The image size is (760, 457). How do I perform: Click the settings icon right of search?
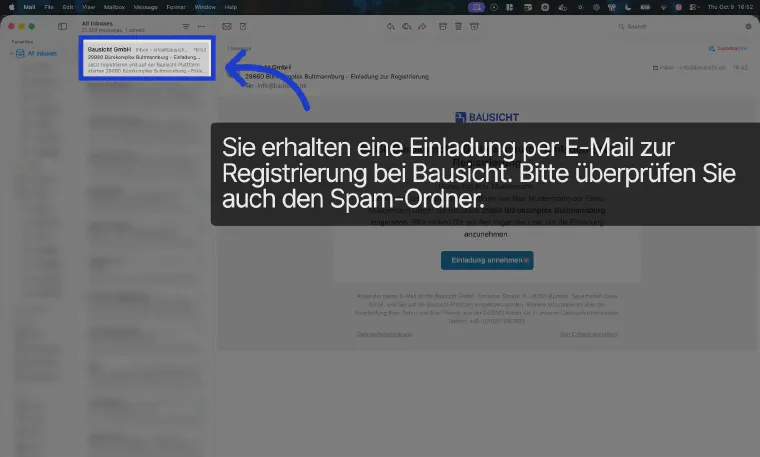[748, 27]
